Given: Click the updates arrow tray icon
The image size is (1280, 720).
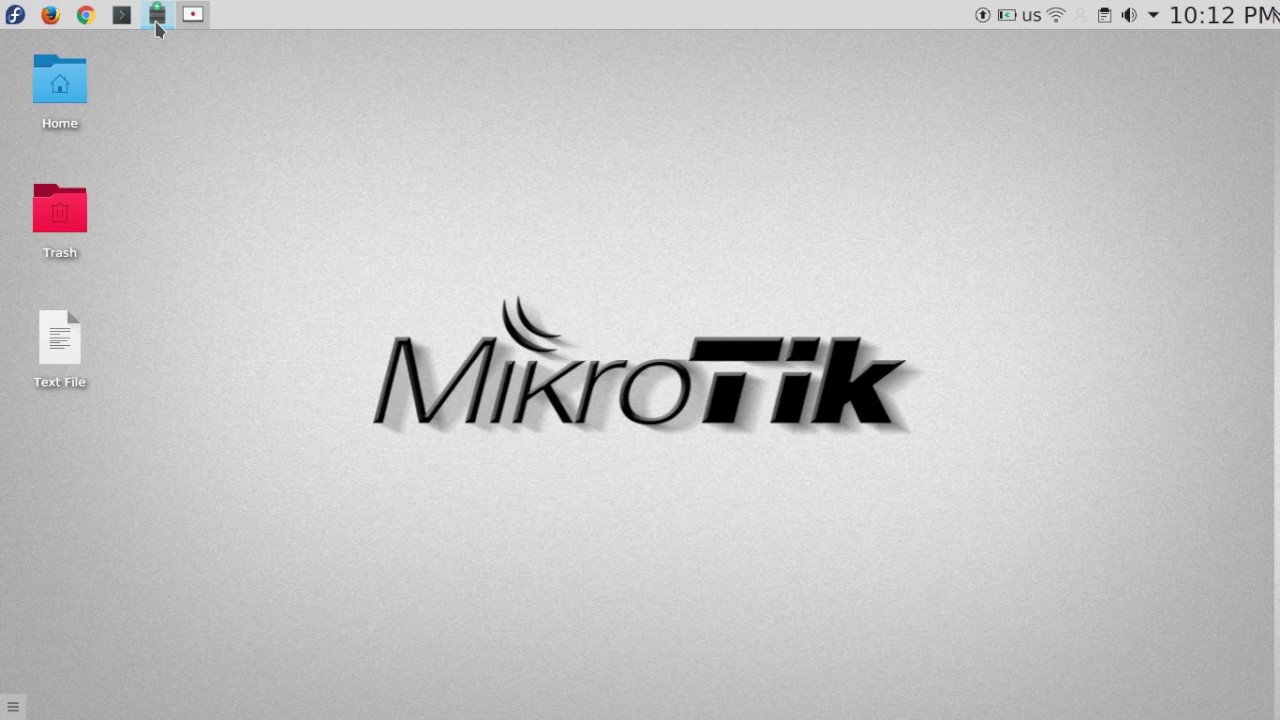Looking at the screenshot, I should pyautogui.click(x=983, y=15).
